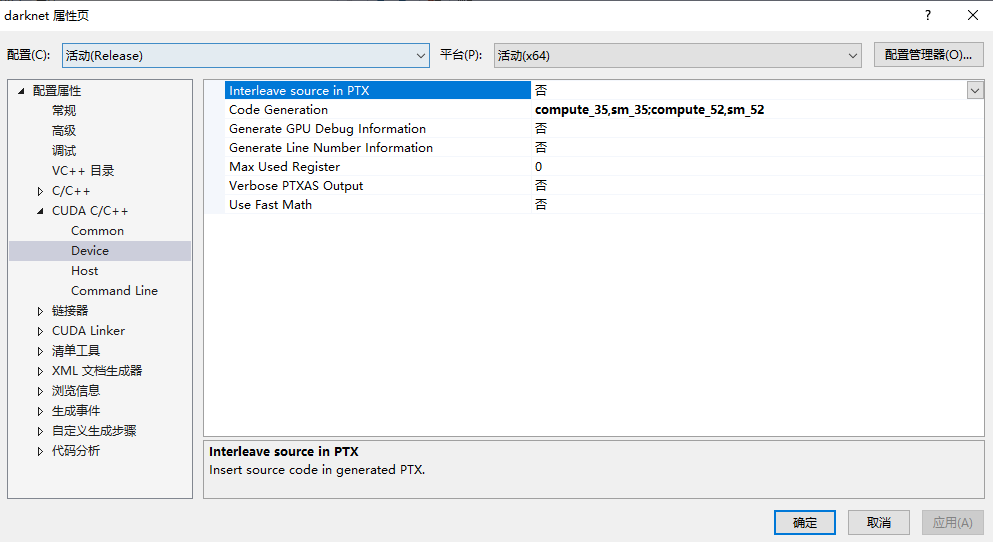
Task: Click the help question mark icon
Action: (927, 15)
